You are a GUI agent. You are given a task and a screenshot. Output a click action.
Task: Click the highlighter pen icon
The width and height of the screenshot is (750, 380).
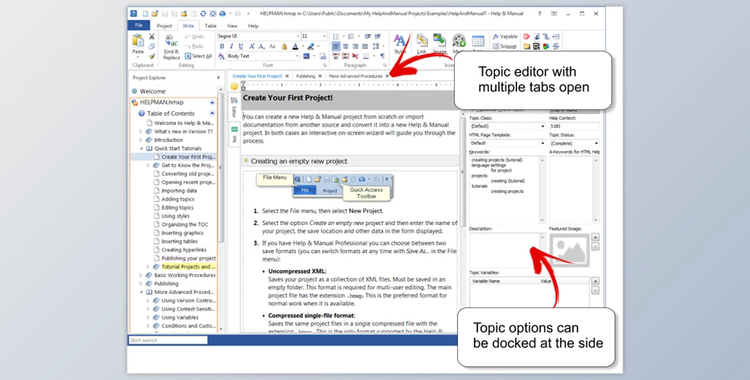click(311, 46)
